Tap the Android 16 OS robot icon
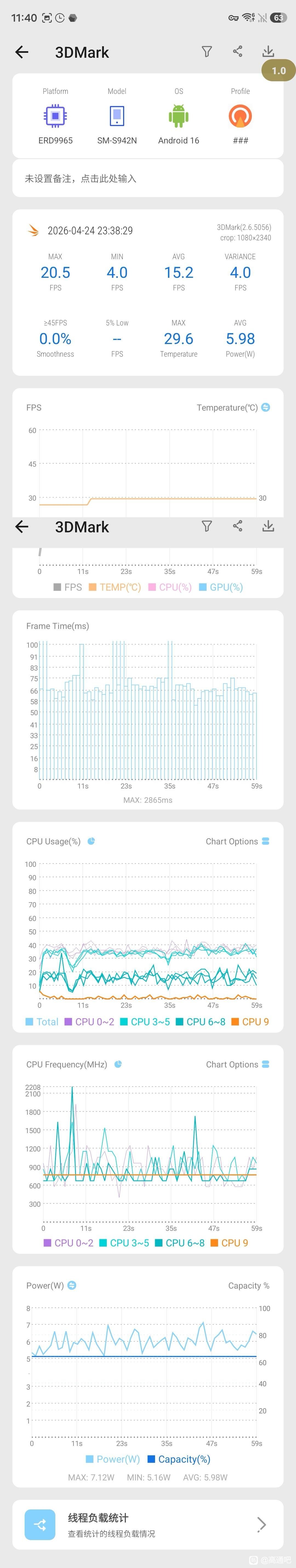Viewport: 296px width, 1568px height. click(x=178, y=116)
